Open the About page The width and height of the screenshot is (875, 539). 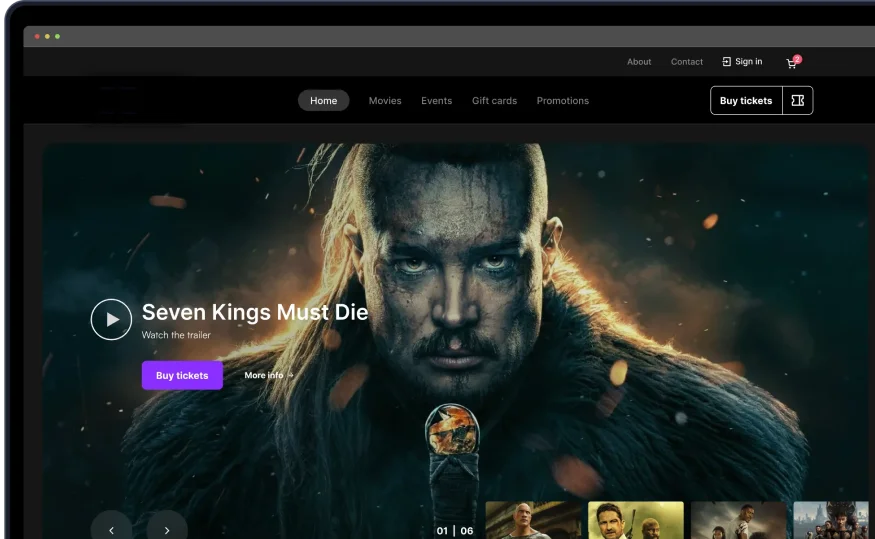pyautogui.click(x=639, y=62)
